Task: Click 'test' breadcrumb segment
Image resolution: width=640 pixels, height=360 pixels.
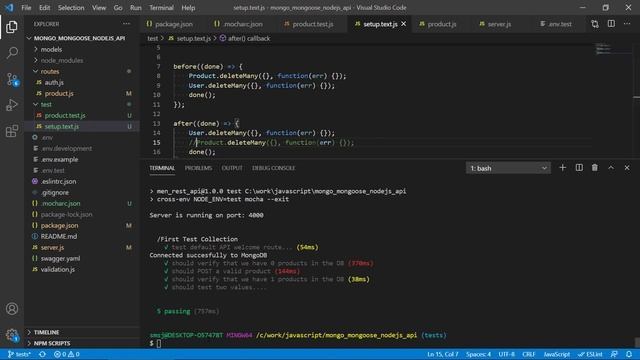Action: pyautogui.click(x=153, y=38)
